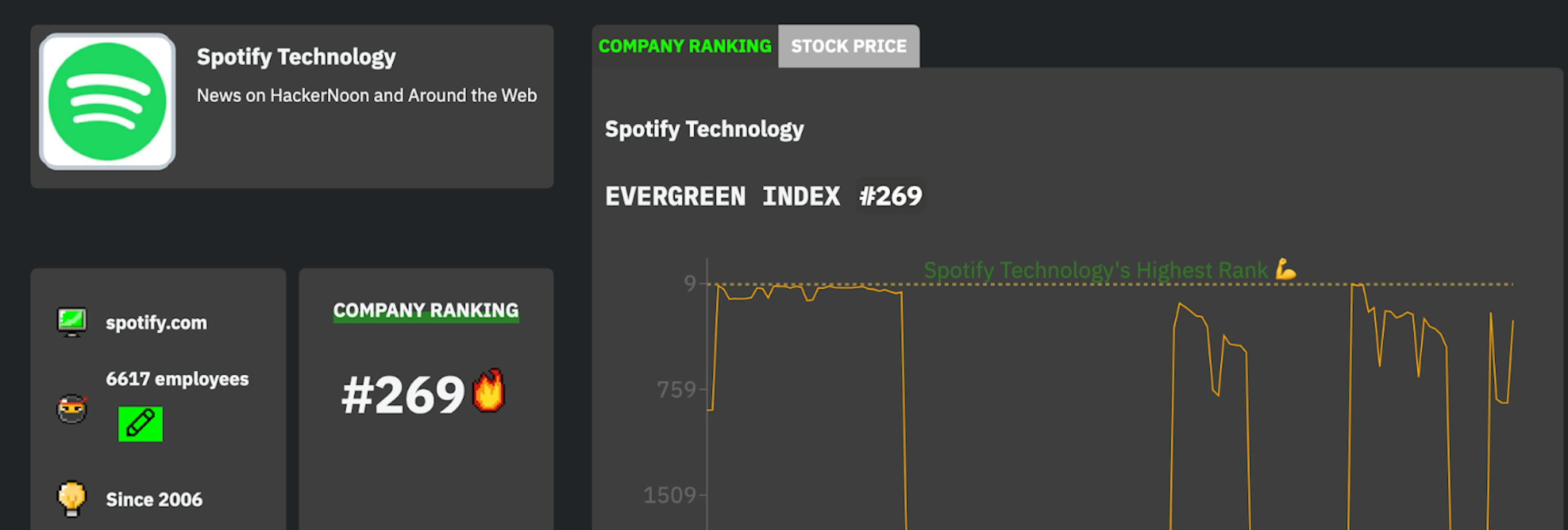Click News on HackerNoon and Around the Web
Image resolution: width=1568 pixels, height=530 pixels.
pyautogui.click(x=366, y=96)
